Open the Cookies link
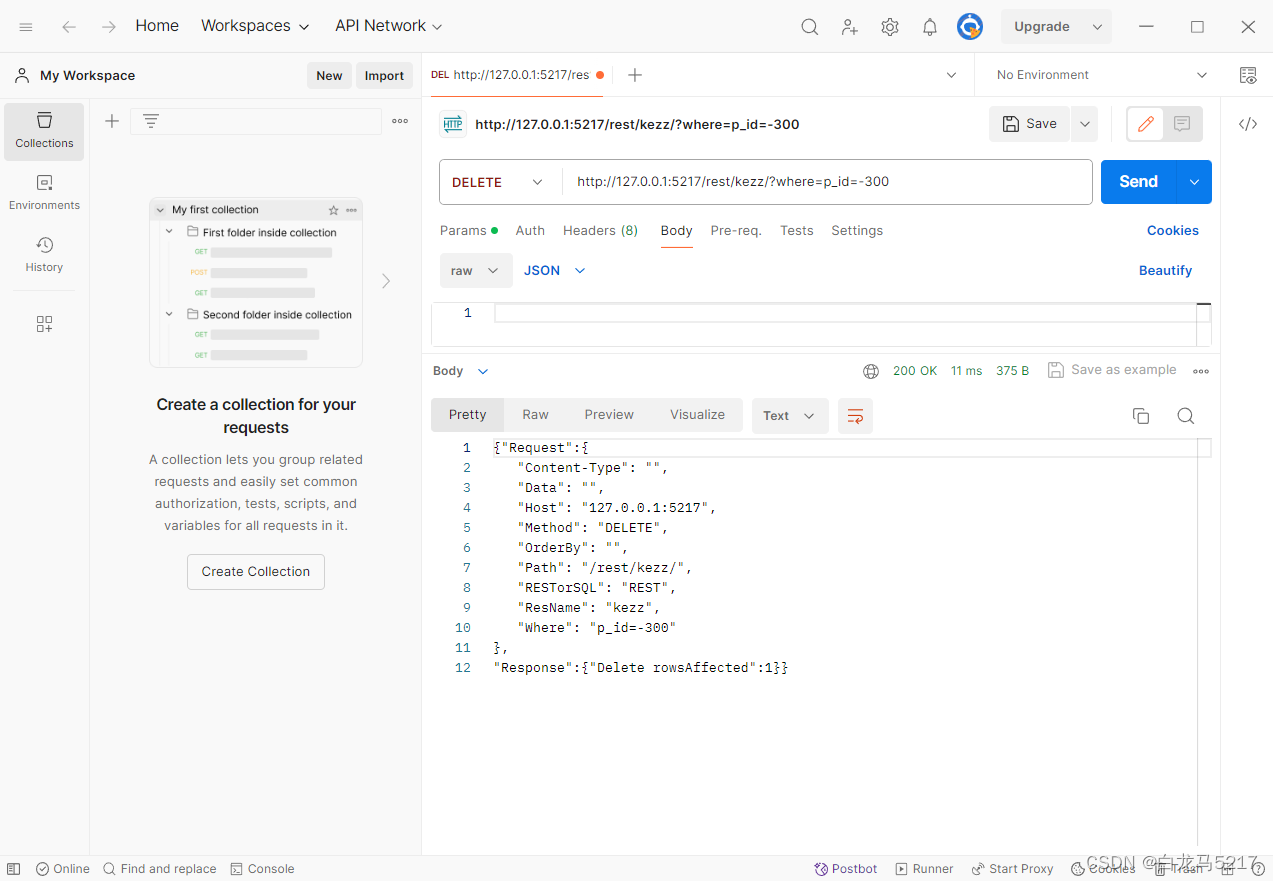 coord(1173,231)
